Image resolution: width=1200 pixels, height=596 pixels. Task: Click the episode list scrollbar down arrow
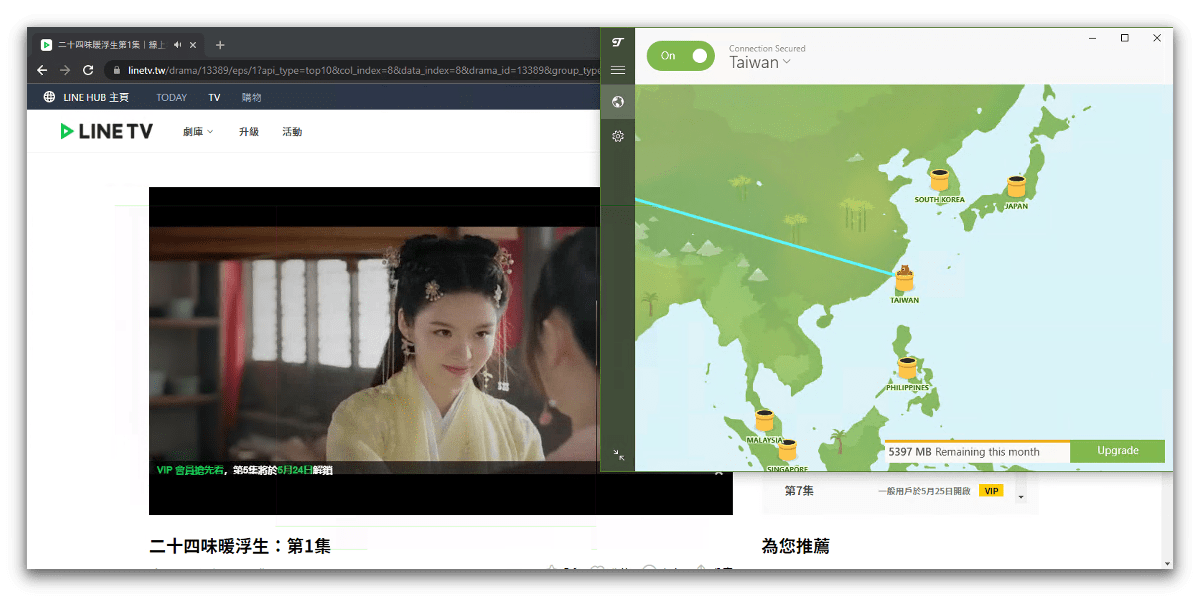coord(1021,497)
